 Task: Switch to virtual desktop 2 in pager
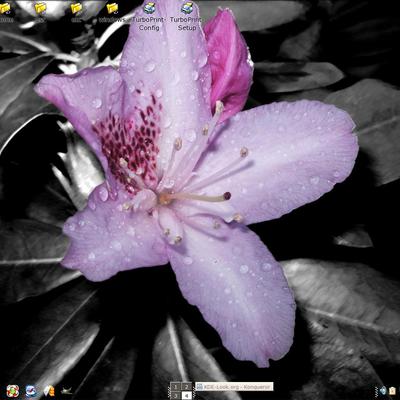[x=187, y=387]
